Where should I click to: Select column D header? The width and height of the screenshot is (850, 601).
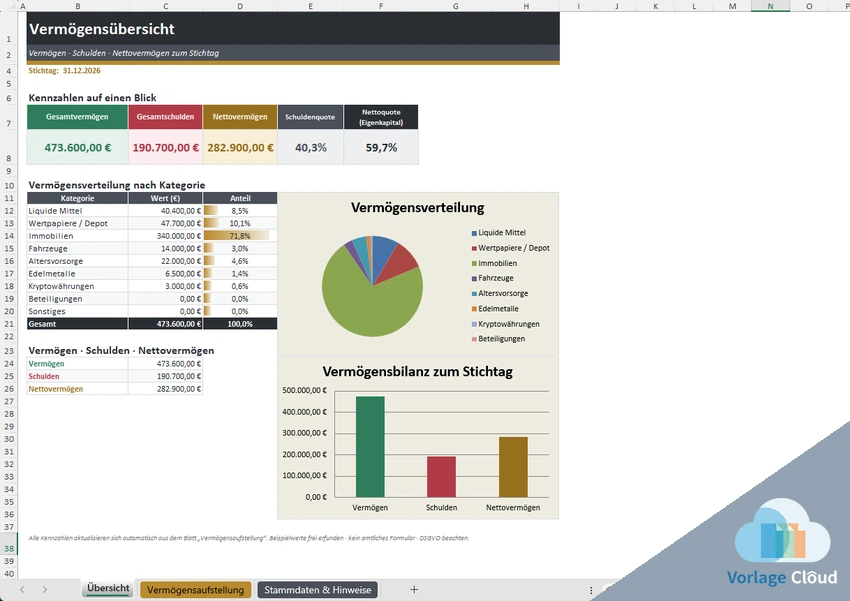[240, 6]
